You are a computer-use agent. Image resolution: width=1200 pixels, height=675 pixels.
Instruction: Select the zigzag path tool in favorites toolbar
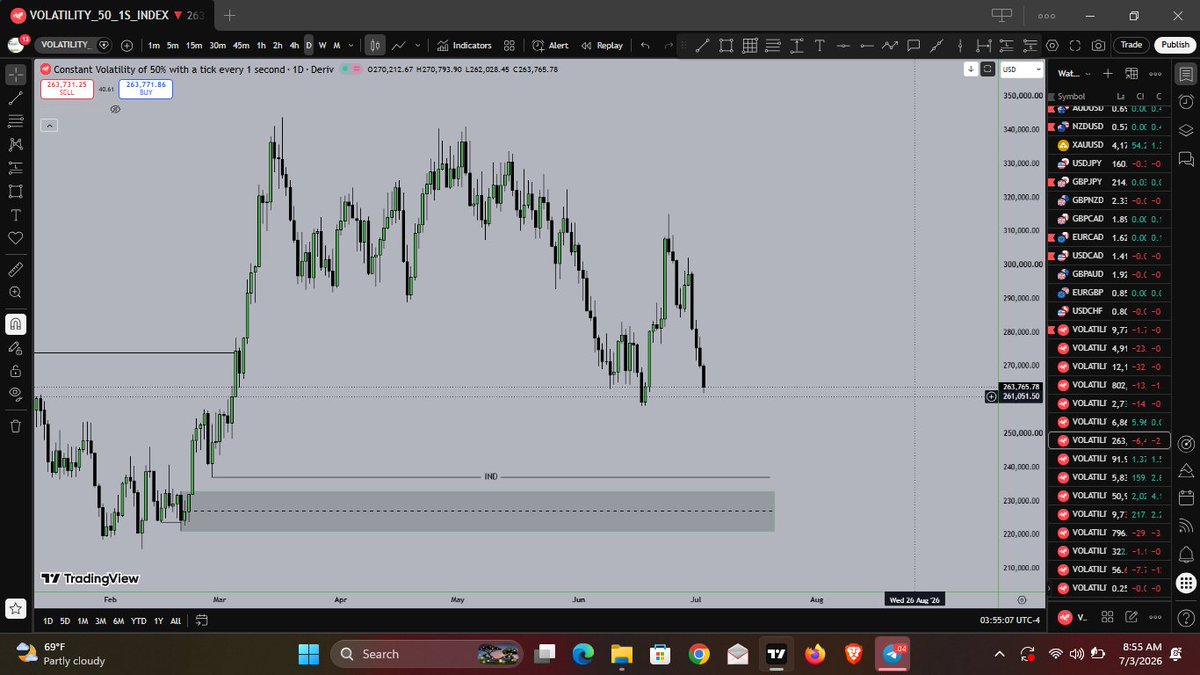click(x=889, y=45)
